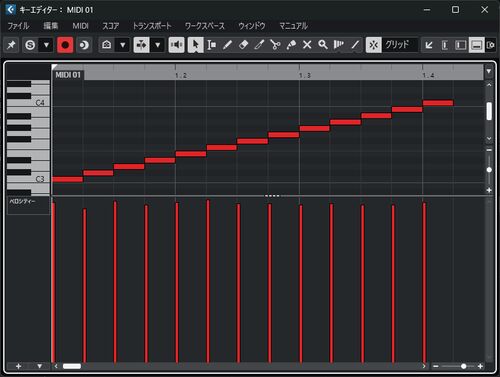Toggle the red Record in Editor button

pos(65,45)
